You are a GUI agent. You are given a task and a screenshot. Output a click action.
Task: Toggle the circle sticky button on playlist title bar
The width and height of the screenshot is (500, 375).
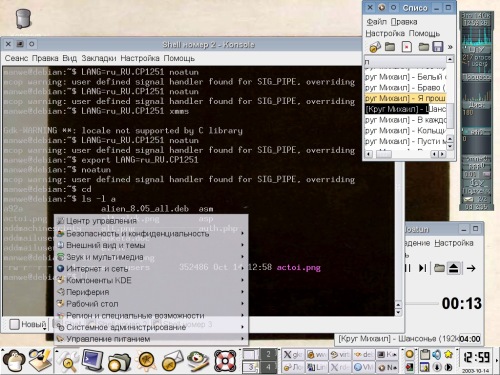coord(394,7)
